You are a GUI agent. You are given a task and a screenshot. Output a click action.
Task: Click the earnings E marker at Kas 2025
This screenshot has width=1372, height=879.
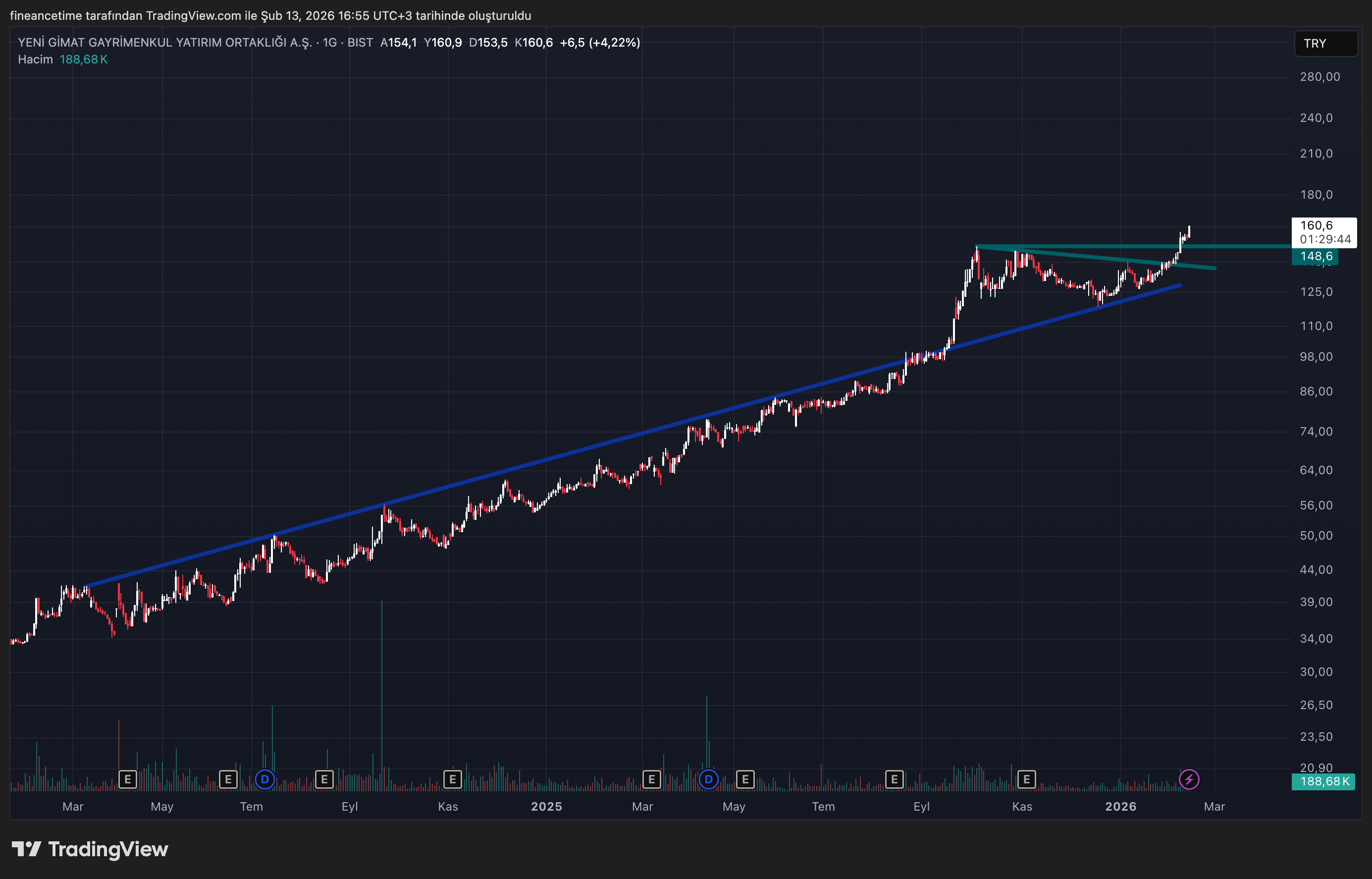point(1026,779)
